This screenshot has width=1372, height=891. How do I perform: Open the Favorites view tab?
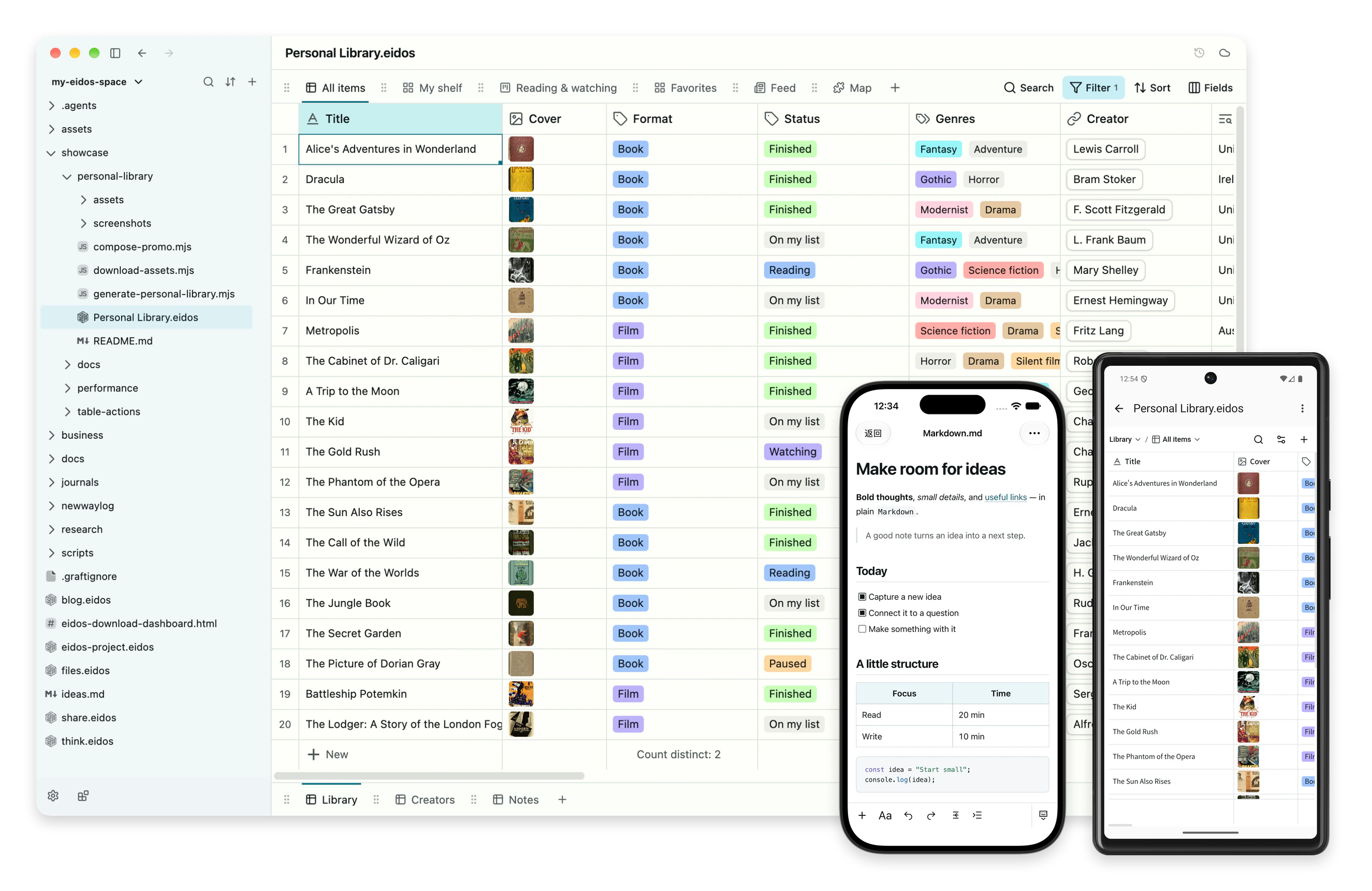point(685,88)
